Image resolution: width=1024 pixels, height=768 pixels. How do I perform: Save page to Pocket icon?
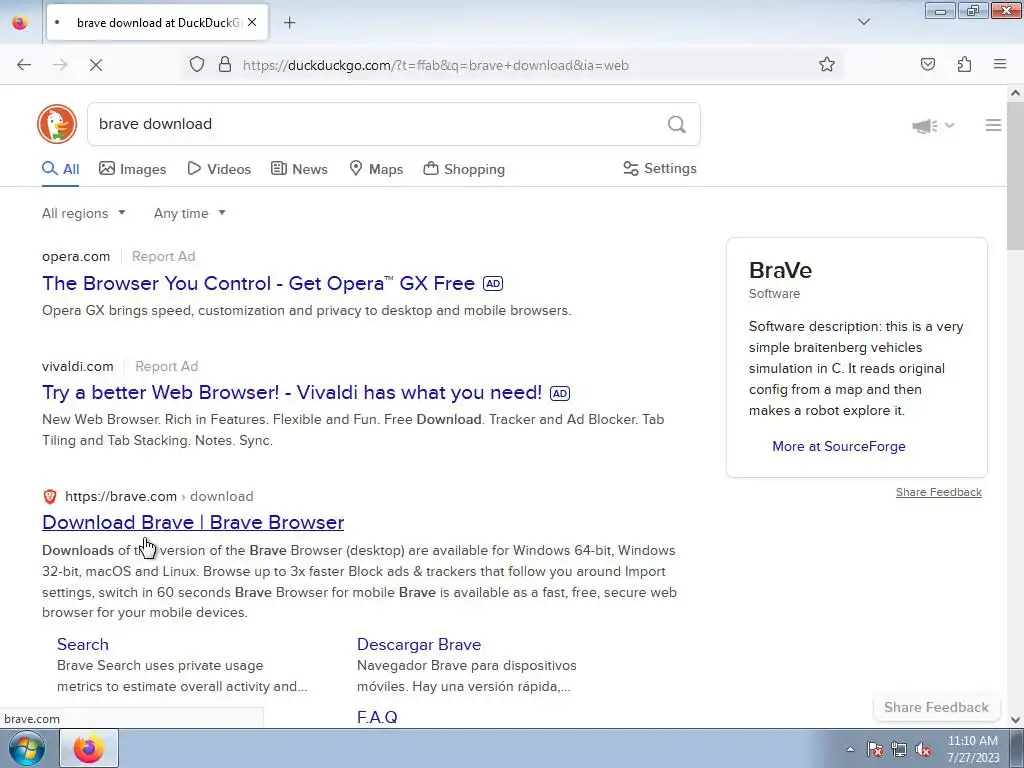pyautogui.click(x=928, y=65)
